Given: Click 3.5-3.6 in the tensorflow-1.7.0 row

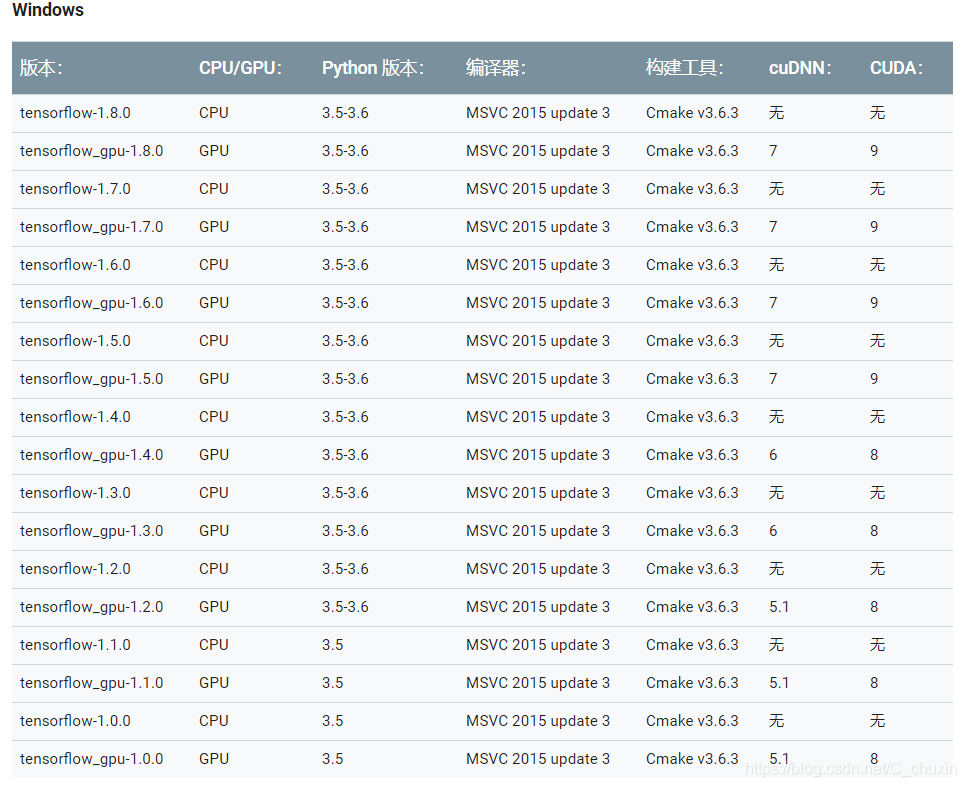Looking at the screenshot, I should point(345,189).
